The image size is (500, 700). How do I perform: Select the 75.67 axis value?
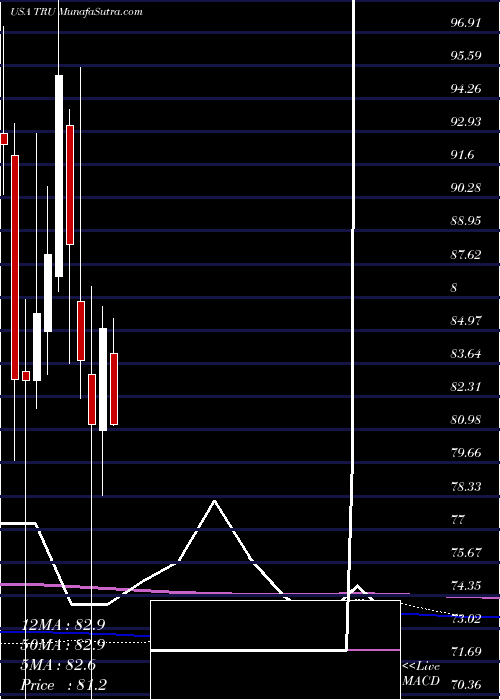point(466,552)
